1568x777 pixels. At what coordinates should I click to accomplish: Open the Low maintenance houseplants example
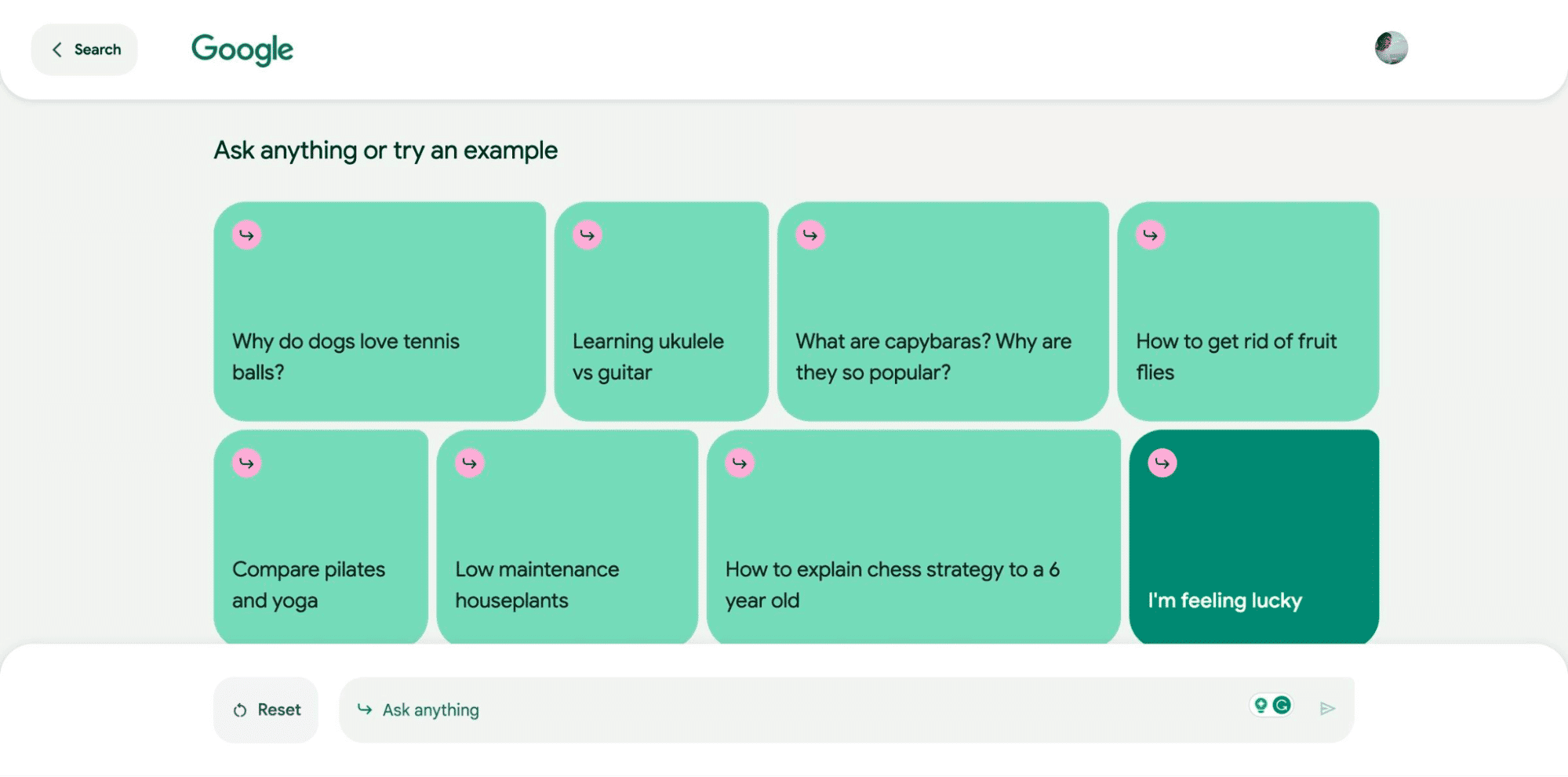(567, 536)
